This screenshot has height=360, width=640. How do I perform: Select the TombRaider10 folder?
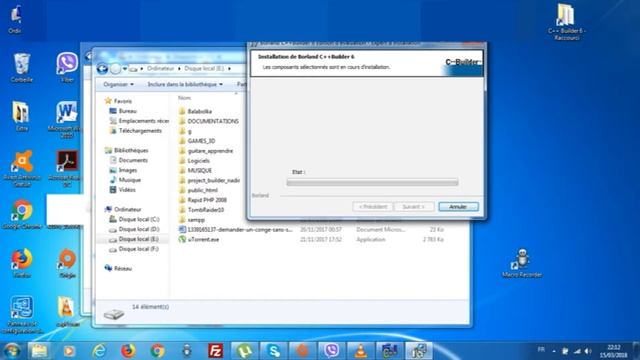coord(201,209)
